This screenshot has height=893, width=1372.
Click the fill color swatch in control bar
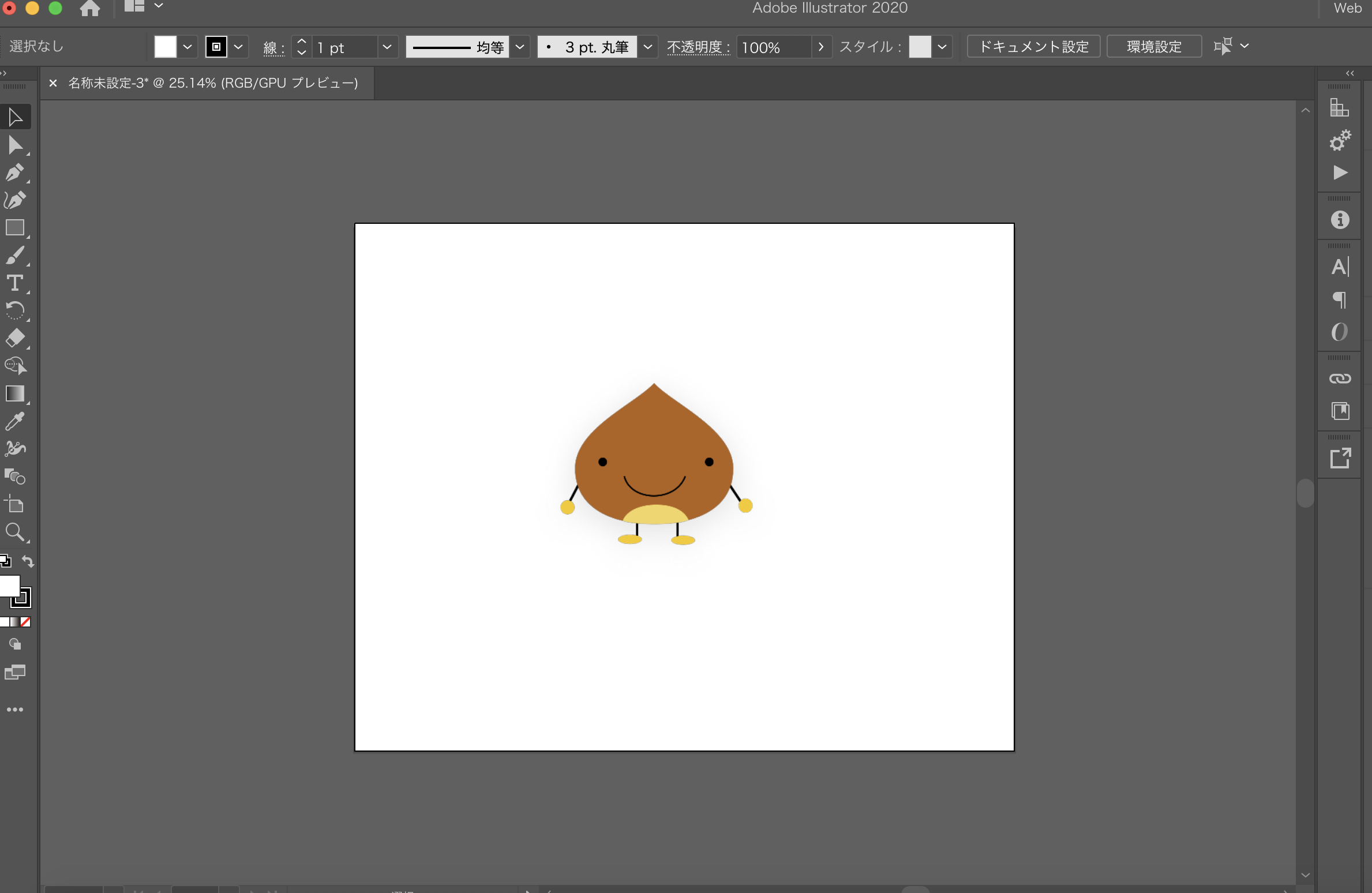(166, 47)
